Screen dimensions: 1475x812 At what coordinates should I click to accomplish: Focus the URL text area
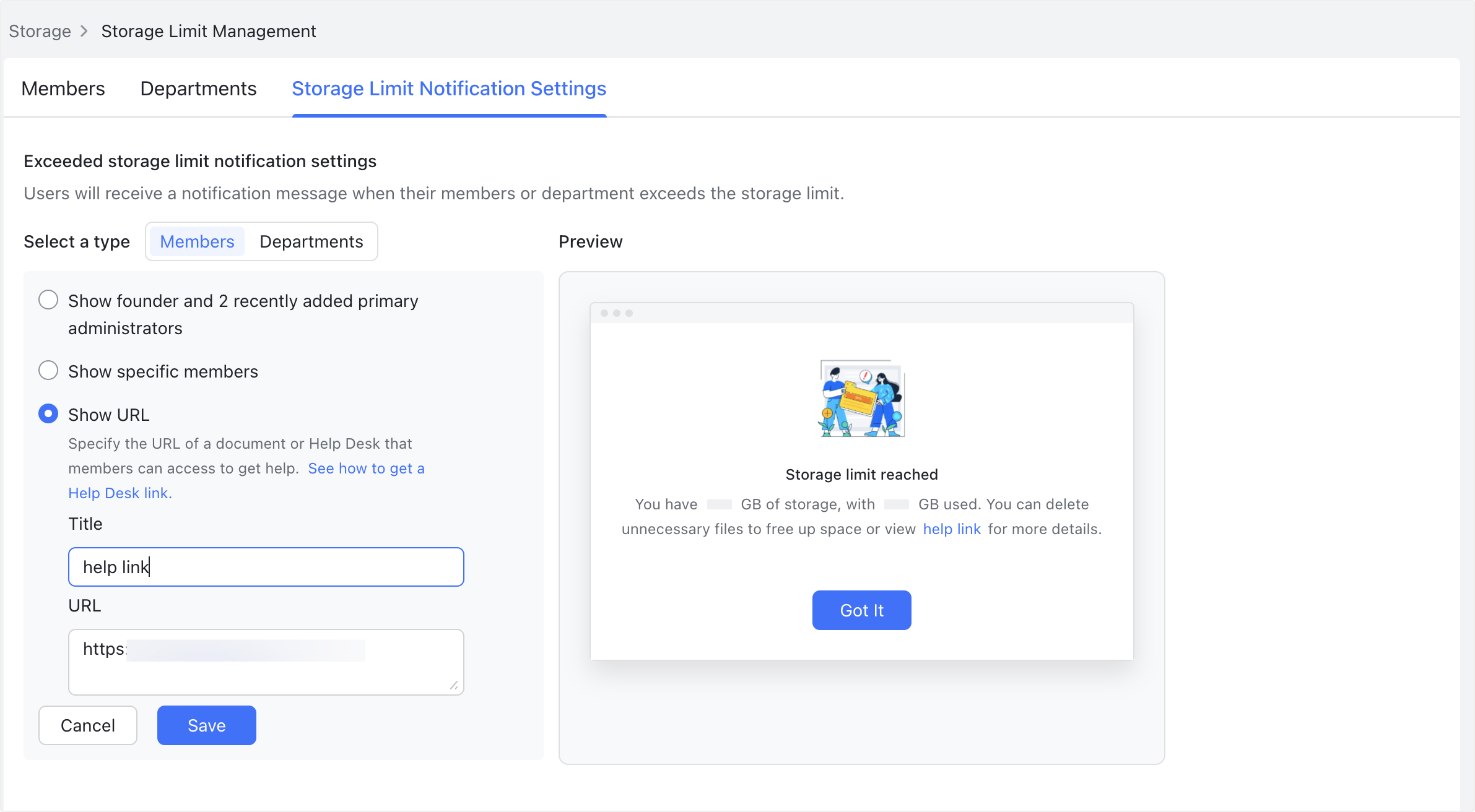pos(266,662)
